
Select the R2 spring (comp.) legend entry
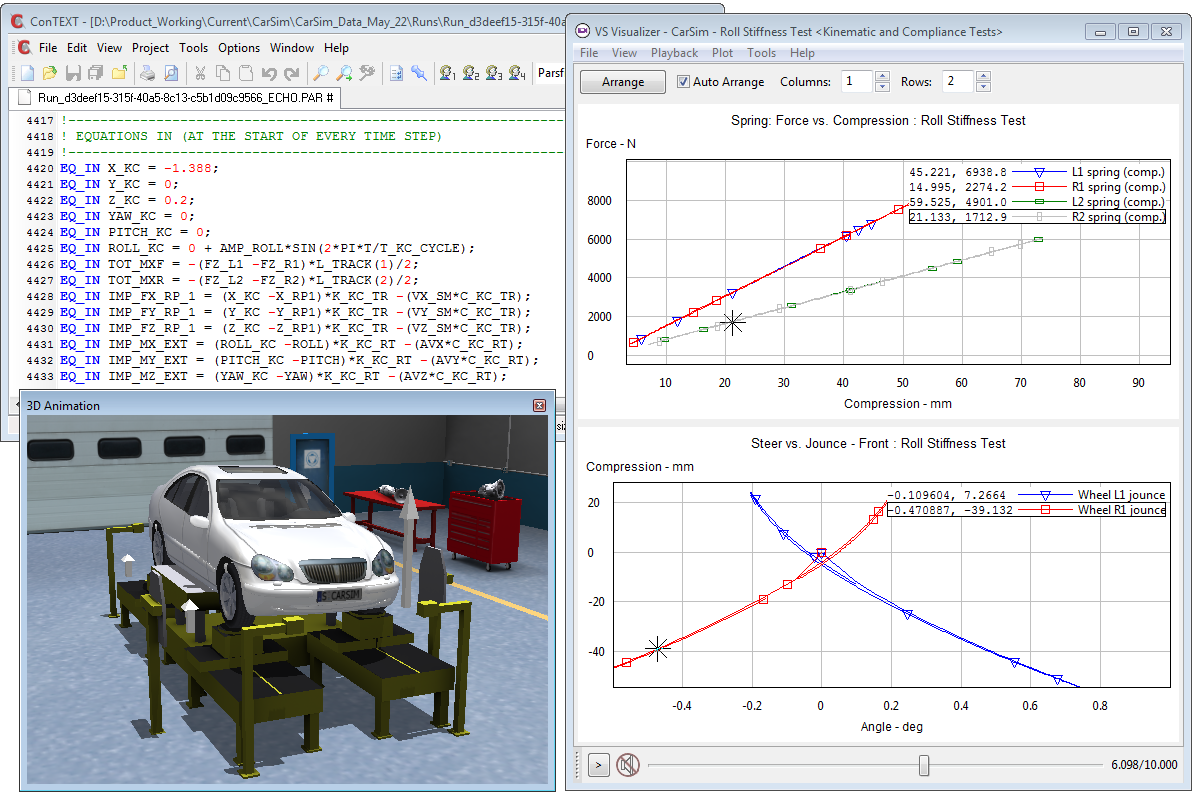tap(1037, 217)
